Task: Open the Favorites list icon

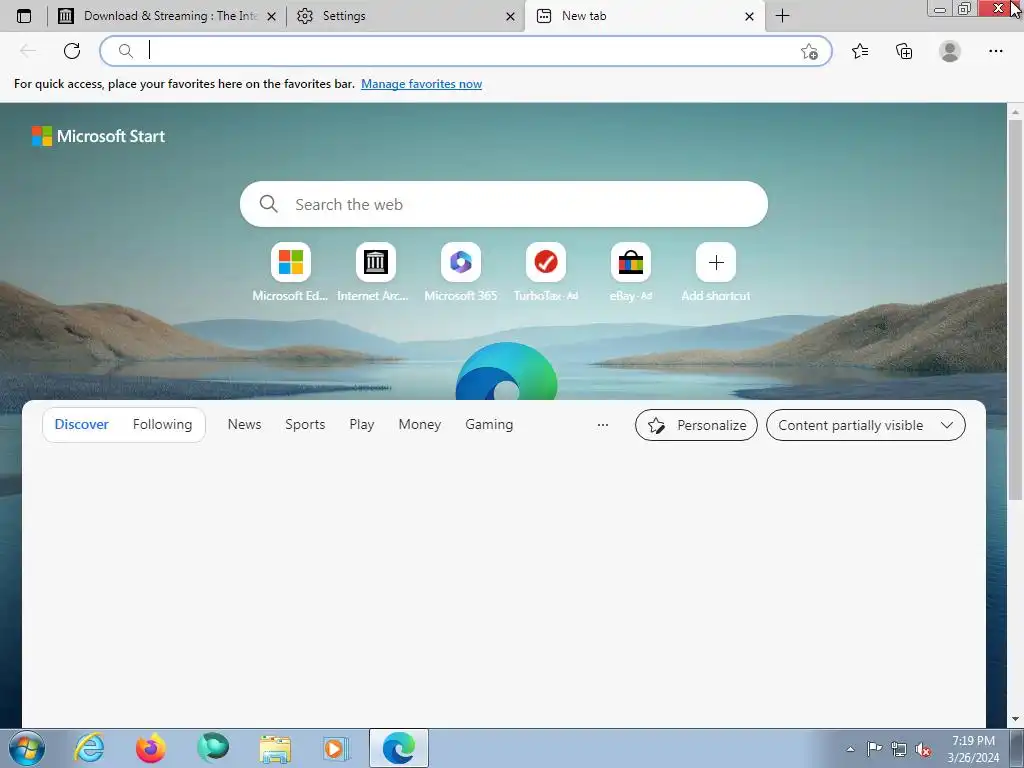Action: click(860, 51)
